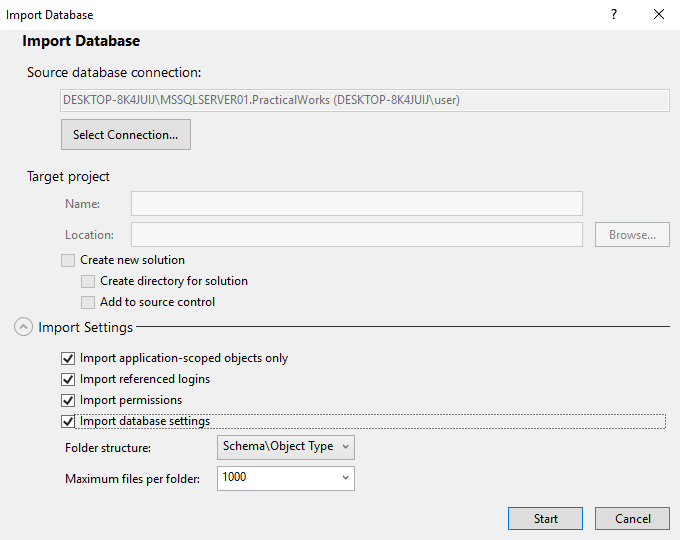The width and height of the screenshot is (680, 540).
Task: Check the Add to source control box
Action: coord(88,302)
